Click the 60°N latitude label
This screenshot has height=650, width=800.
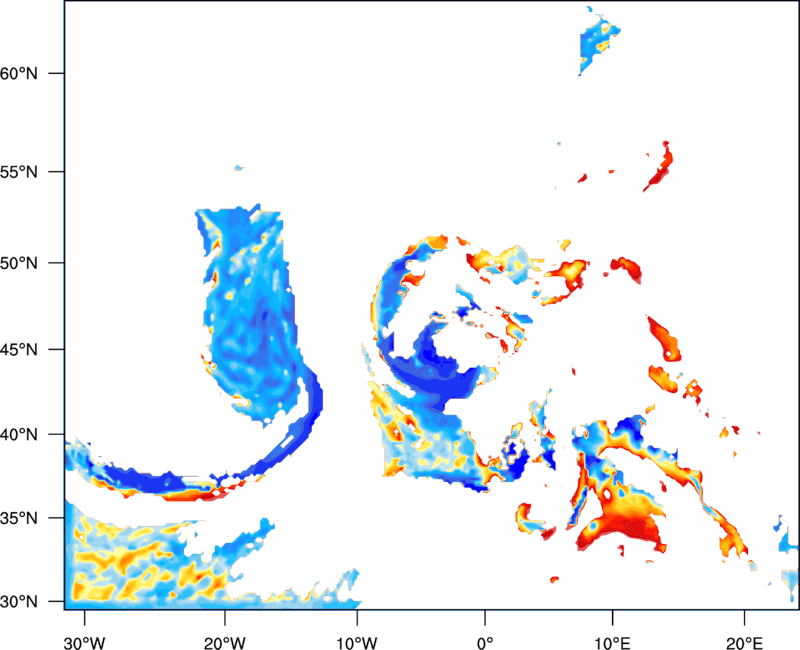[19, 73]
